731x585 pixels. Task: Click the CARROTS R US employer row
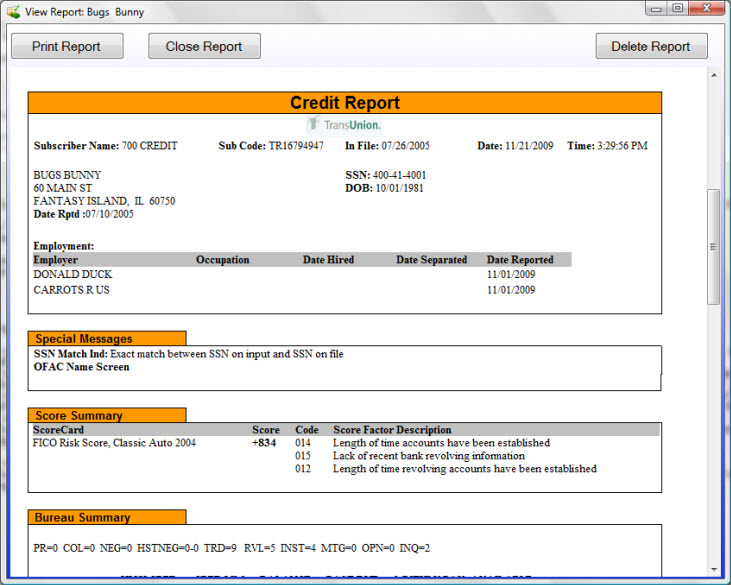click(72, 290)
